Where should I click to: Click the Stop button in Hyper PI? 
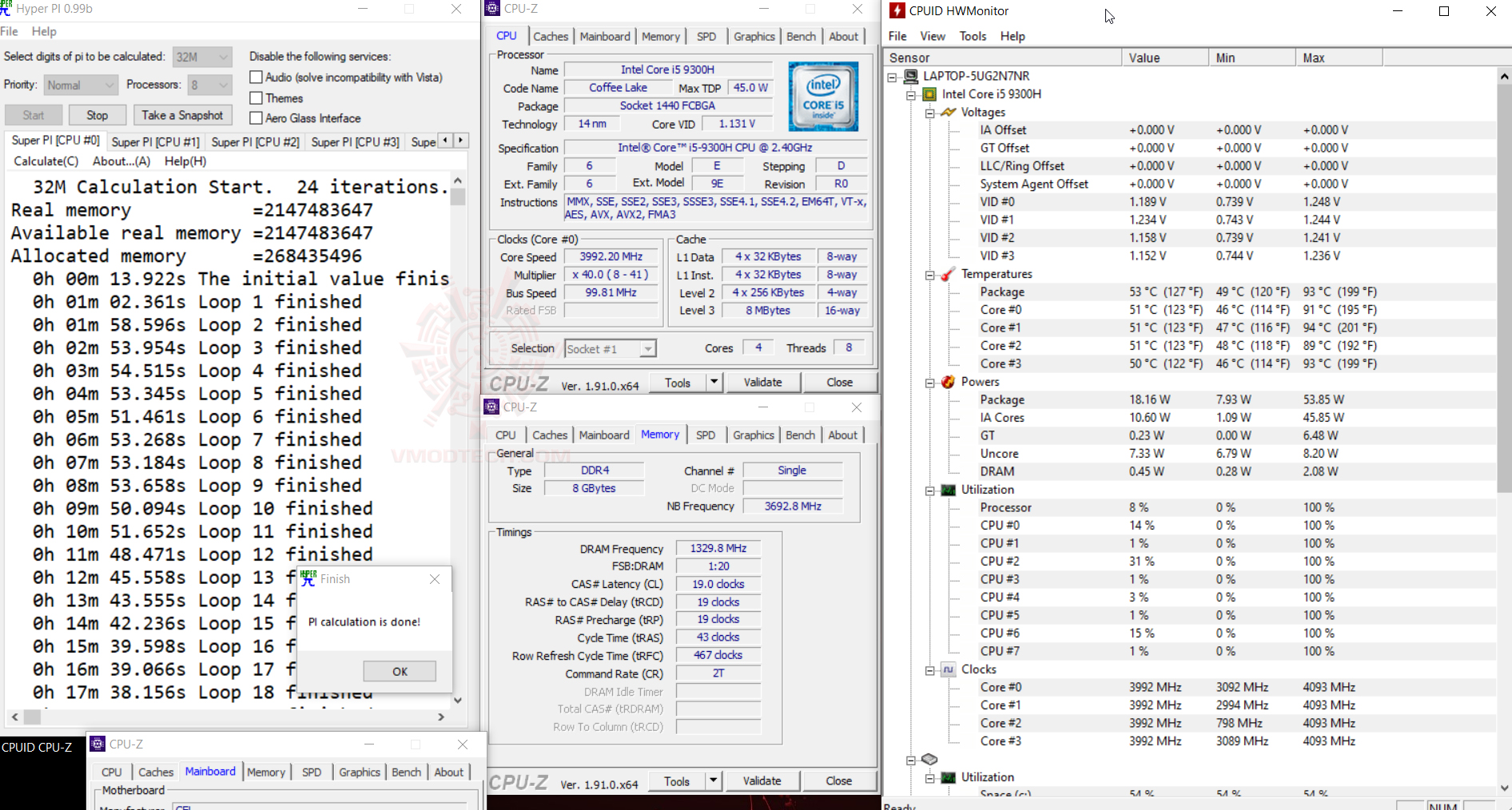tap(97, 115)
